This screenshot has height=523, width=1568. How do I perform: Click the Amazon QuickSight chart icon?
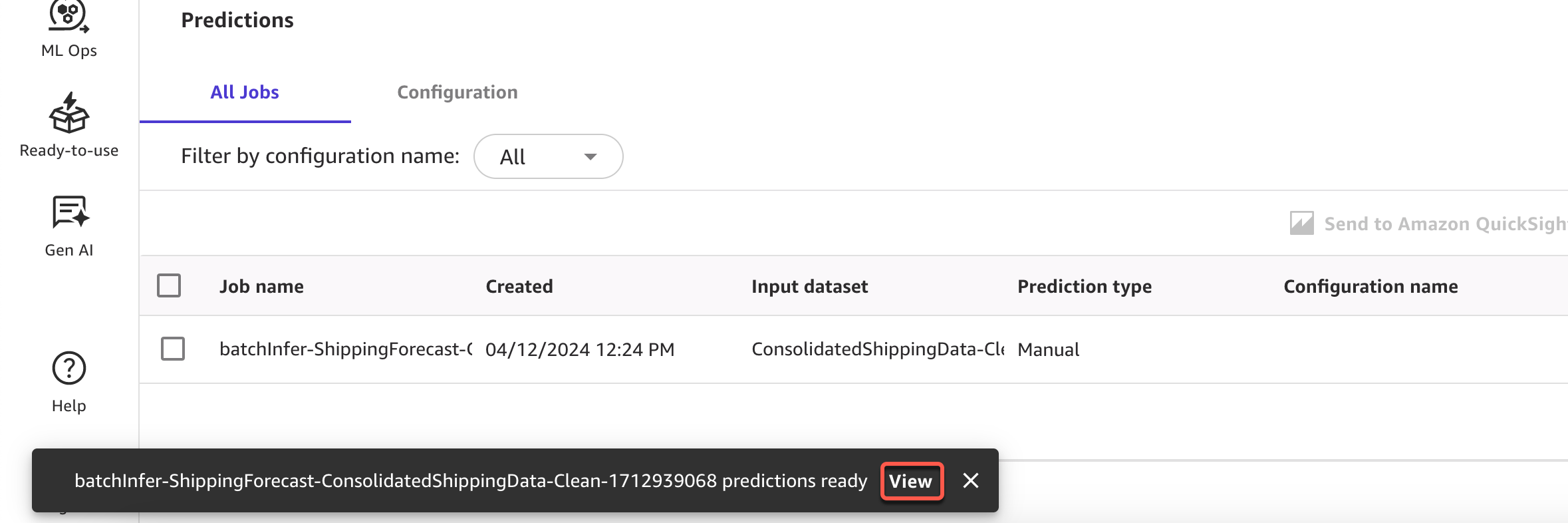pyautogui.click(x=1301, y=224)
